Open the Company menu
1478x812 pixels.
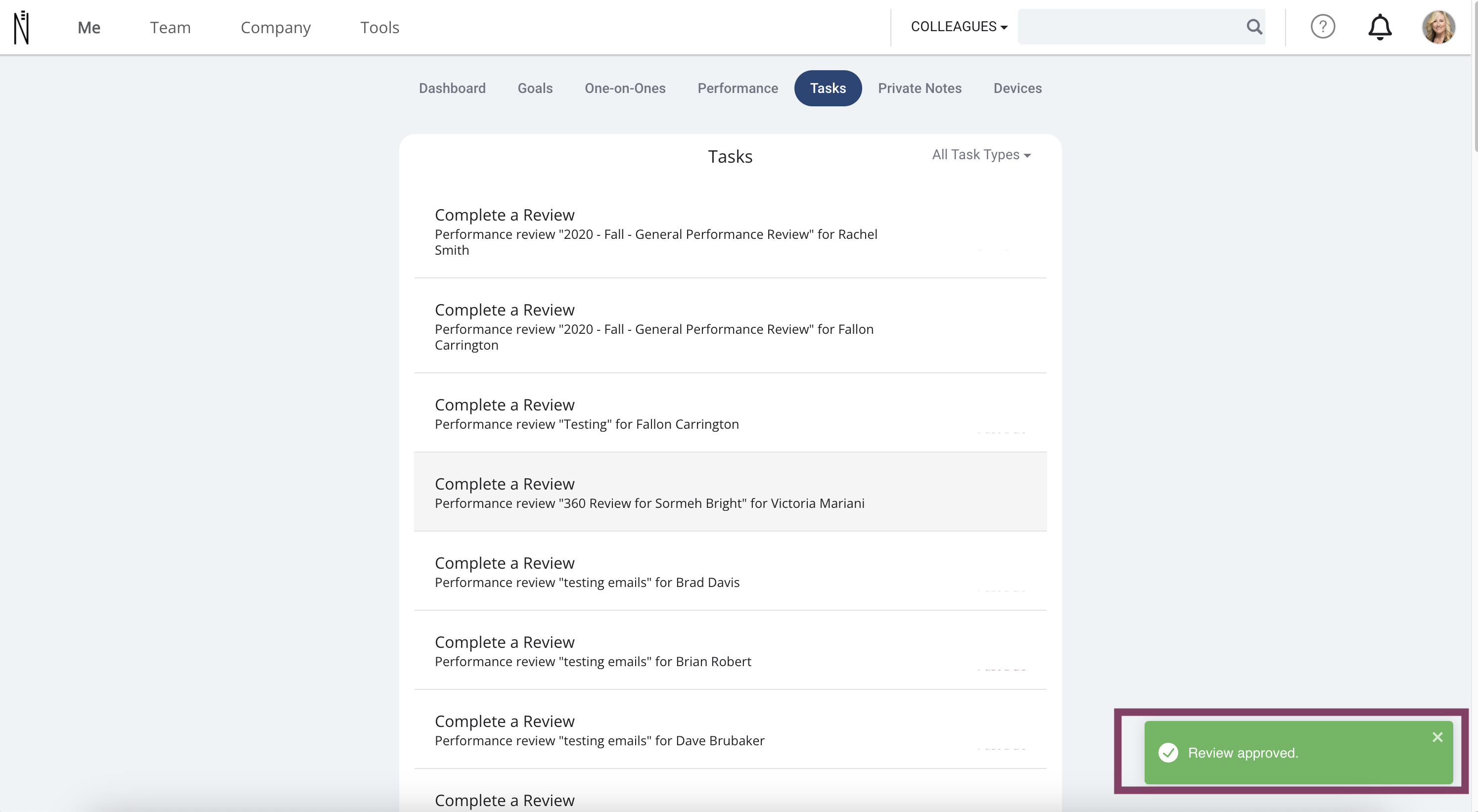(276, 27)
